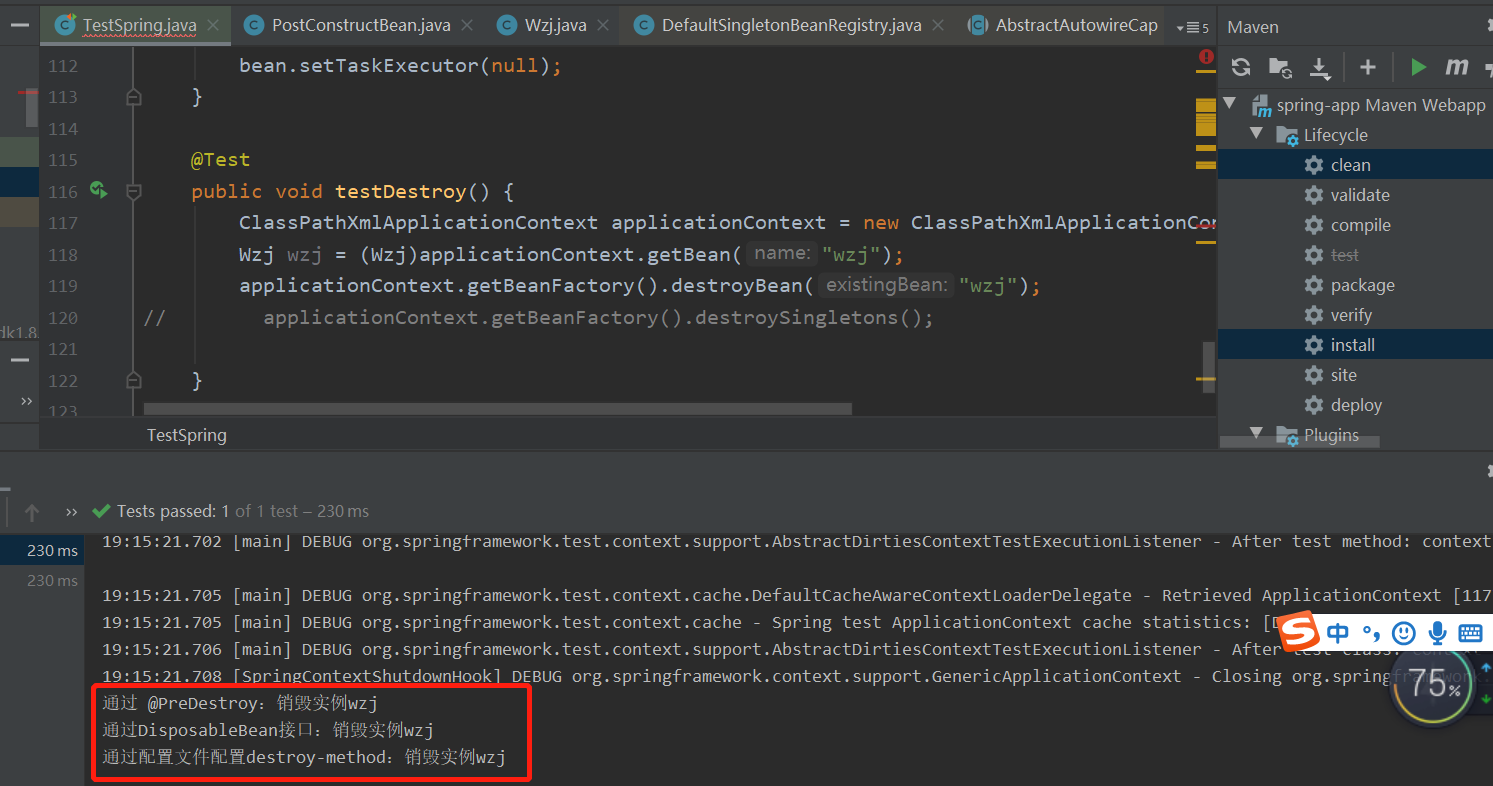Select Plugins folder in Maven tree
Image resolution: width=1493 pixels, height=786 pixels.
pyautogui.click(x=1331, y=435)
